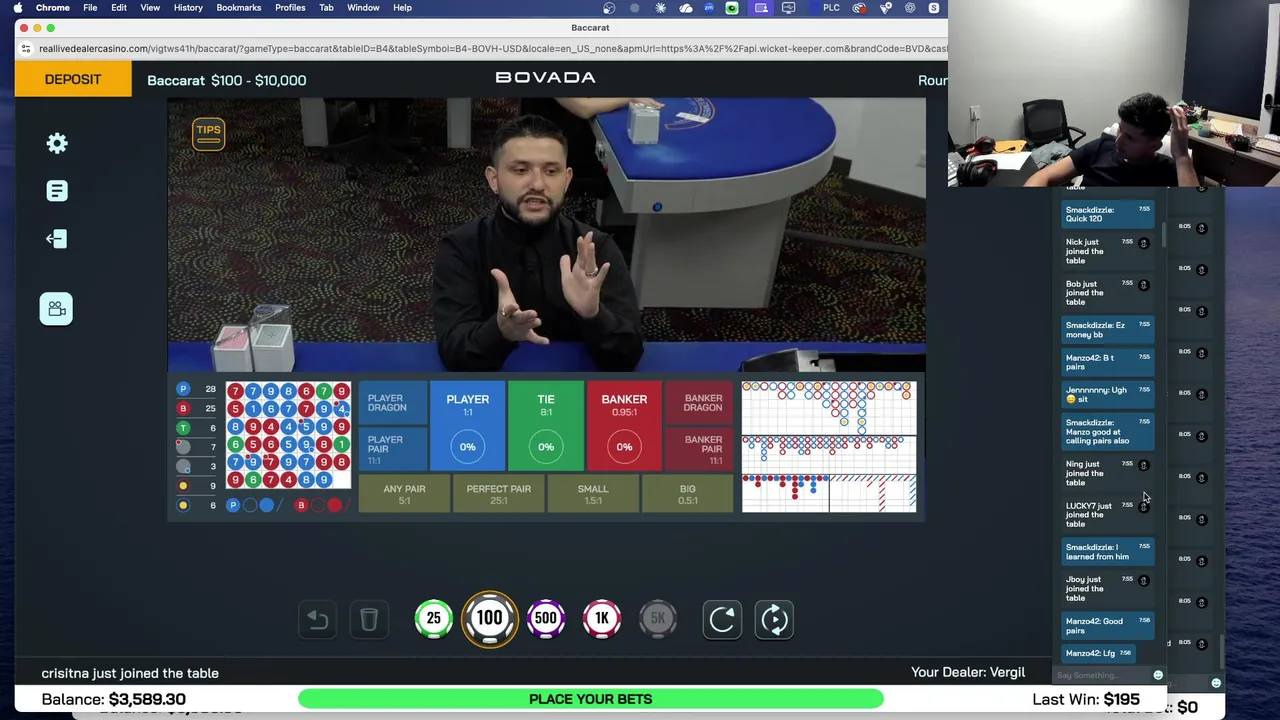
Task: Open the casino settings gear
Action: [x=57, y=143]
